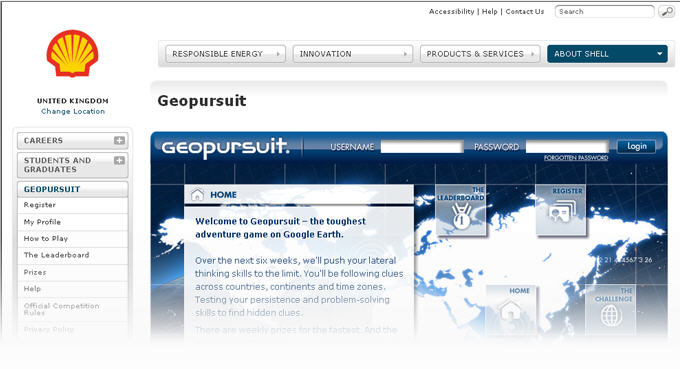Click the Geopursuit page heading
Image resolution: width=680 pixels, height=369 pixels.
pos(202,101)
